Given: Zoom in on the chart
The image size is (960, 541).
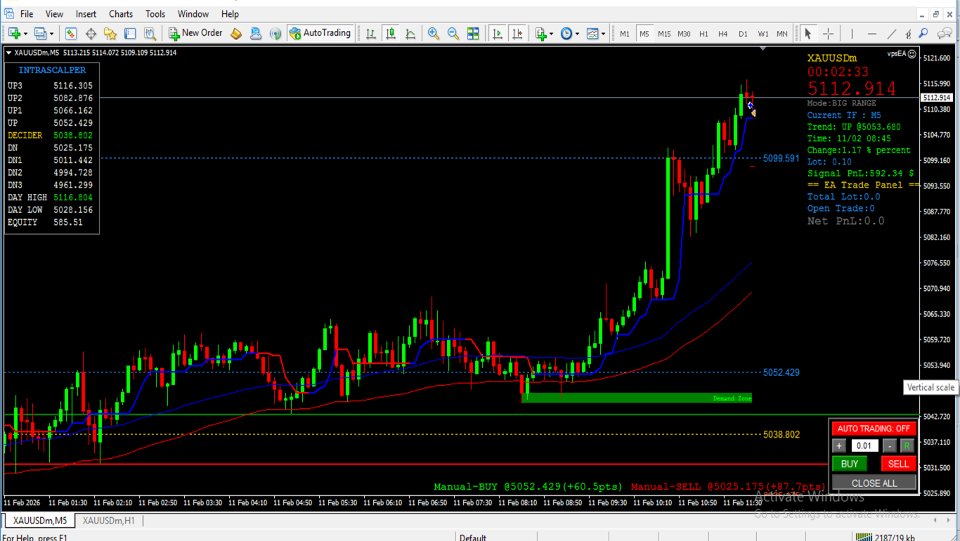Looking at the screenshot, I should 433,33.
